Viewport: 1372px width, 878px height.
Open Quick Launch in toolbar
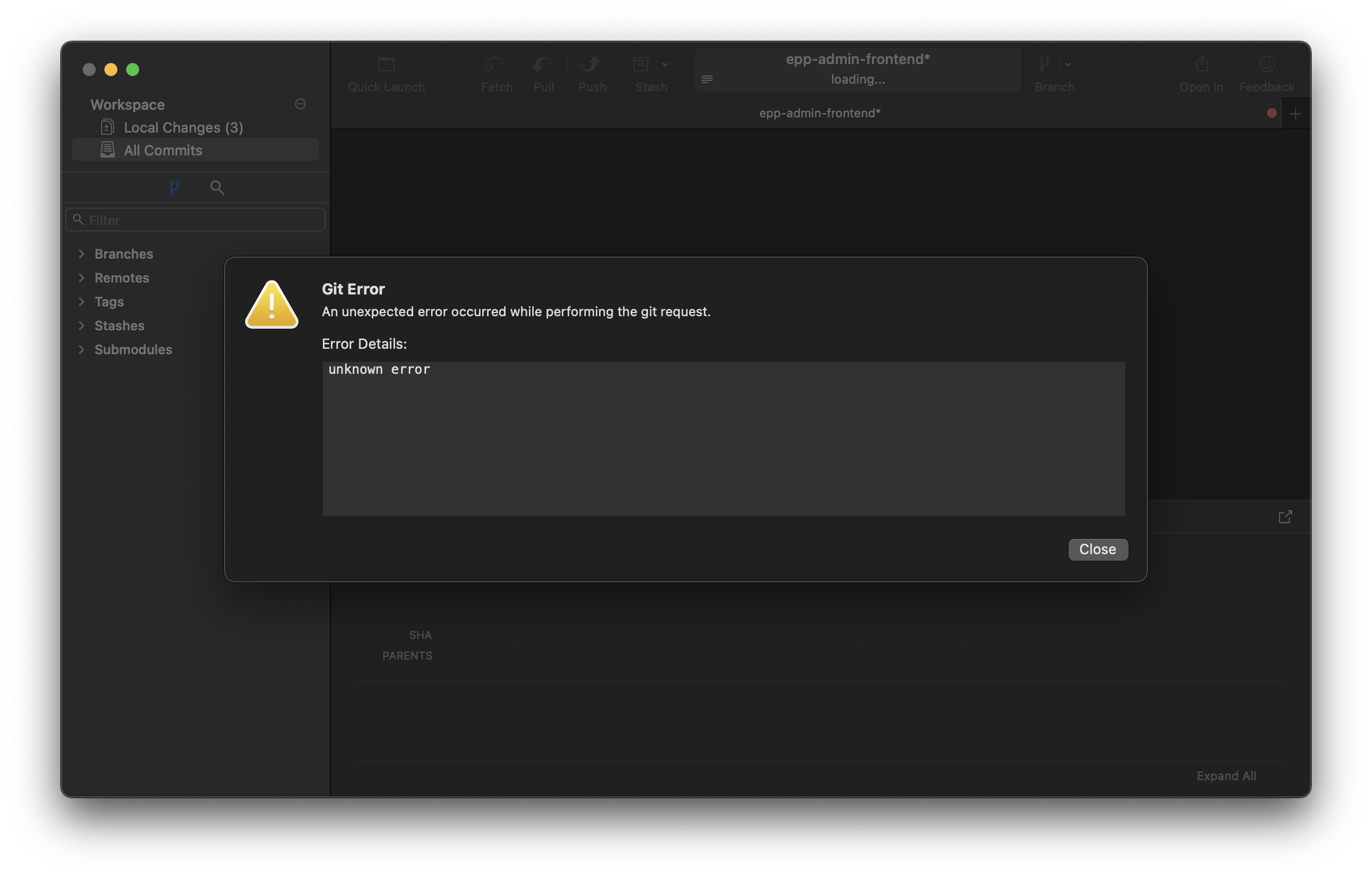pos(386,74)
